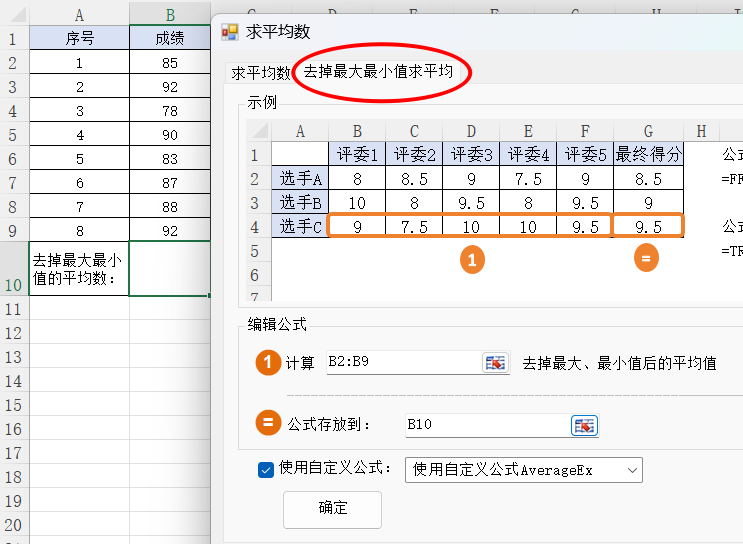This screenshot has width=743, height=544.
Task: Toggle the 使用自定义公式 checkbox
Action: tap(266, 469)
